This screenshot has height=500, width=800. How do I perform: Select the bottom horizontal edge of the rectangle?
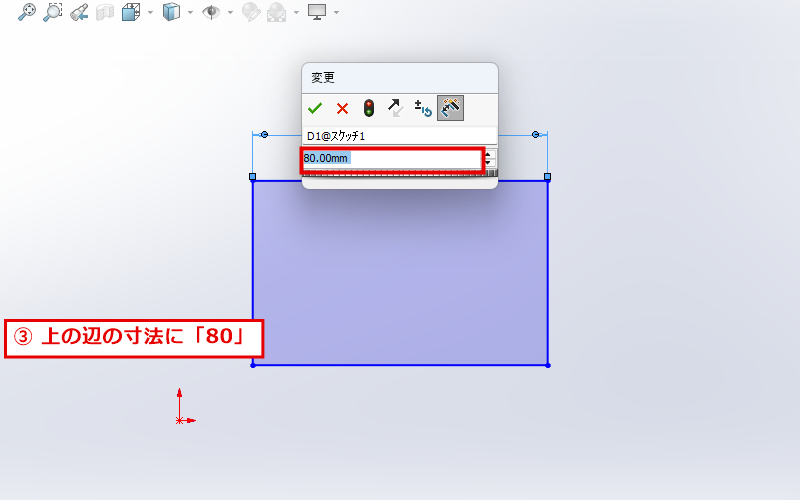click(401, 365)
